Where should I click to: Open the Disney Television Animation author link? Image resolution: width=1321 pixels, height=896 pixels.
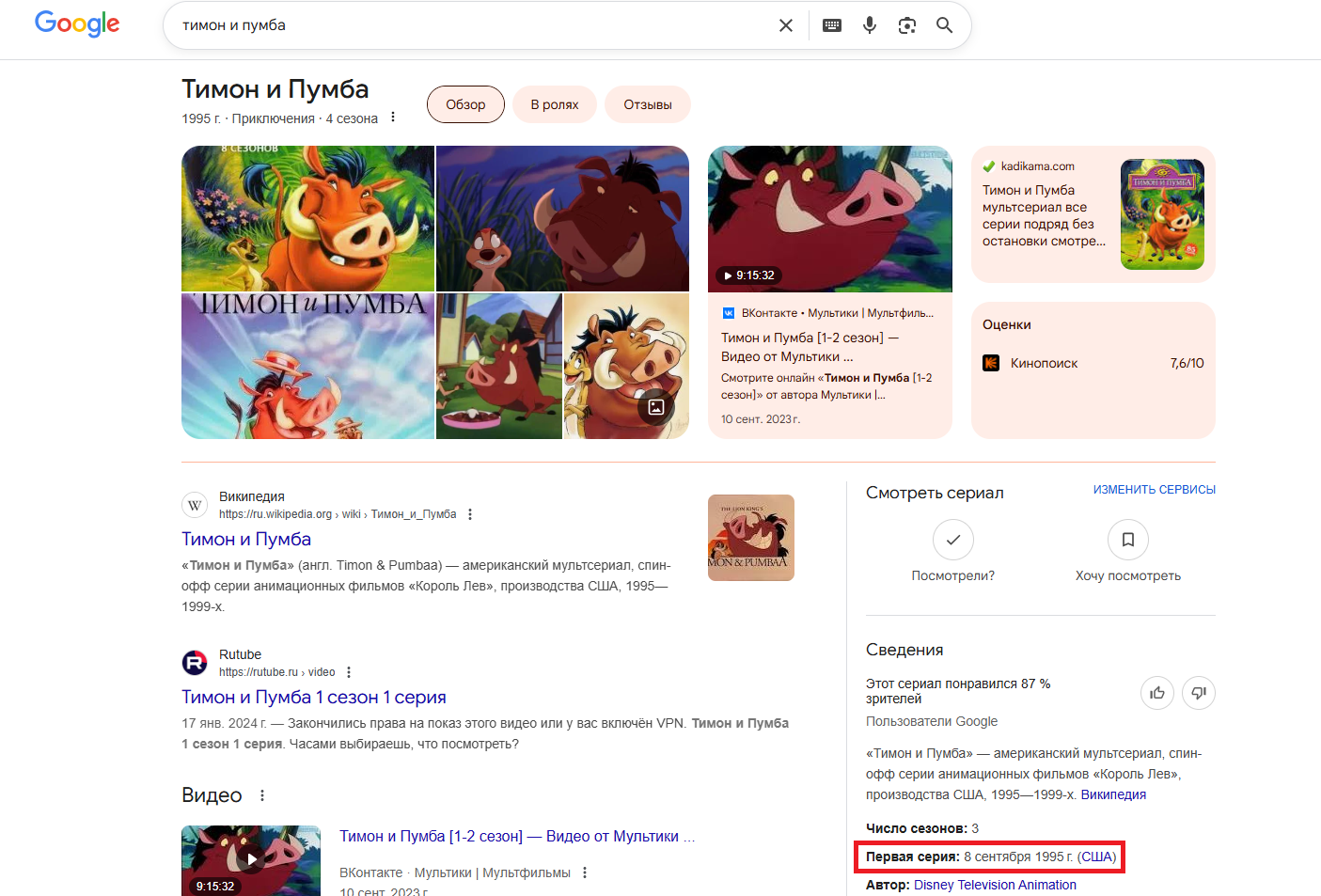tap(995, 885)
